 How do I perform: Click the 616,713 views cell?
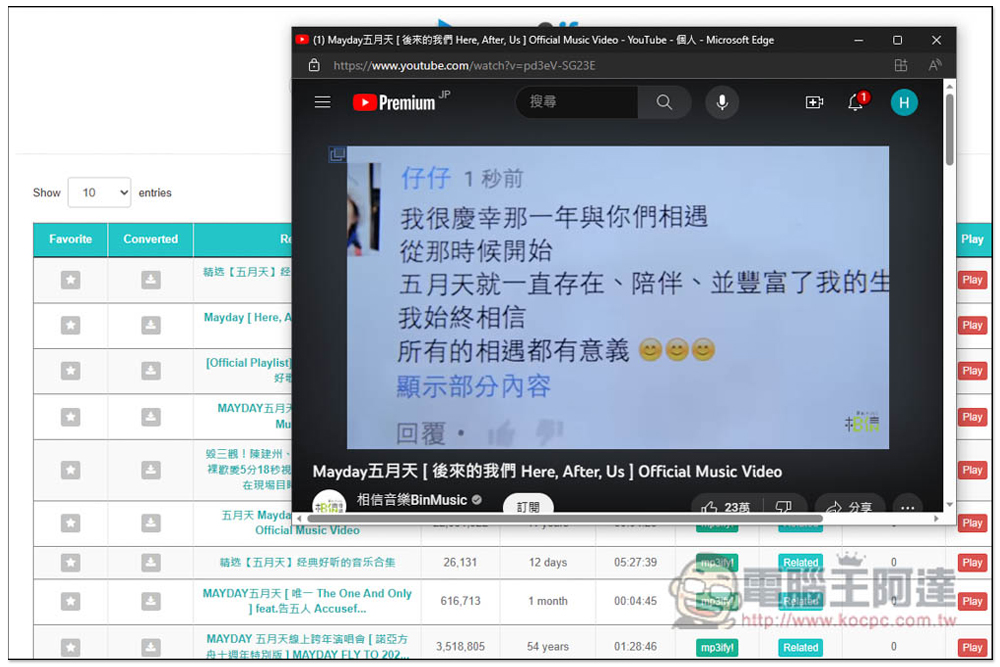(x=460, y=601)
